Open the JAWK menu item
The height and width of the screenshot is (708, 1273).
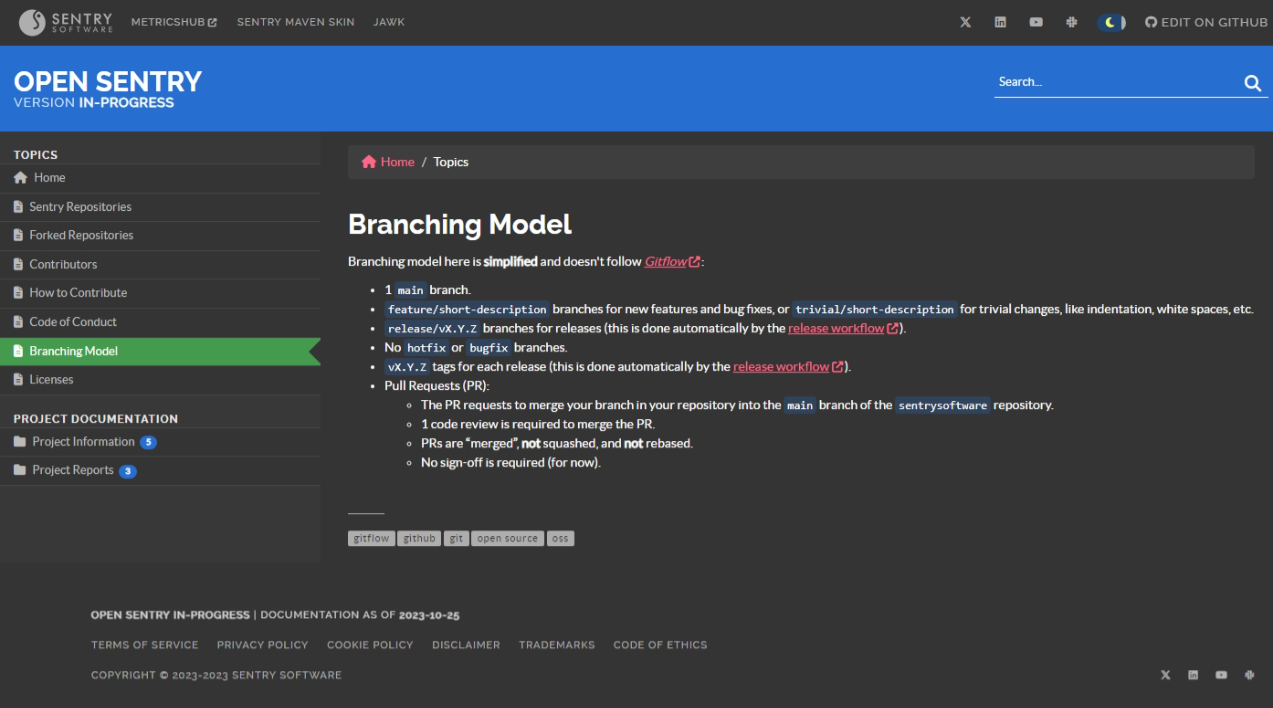[389, 22]
